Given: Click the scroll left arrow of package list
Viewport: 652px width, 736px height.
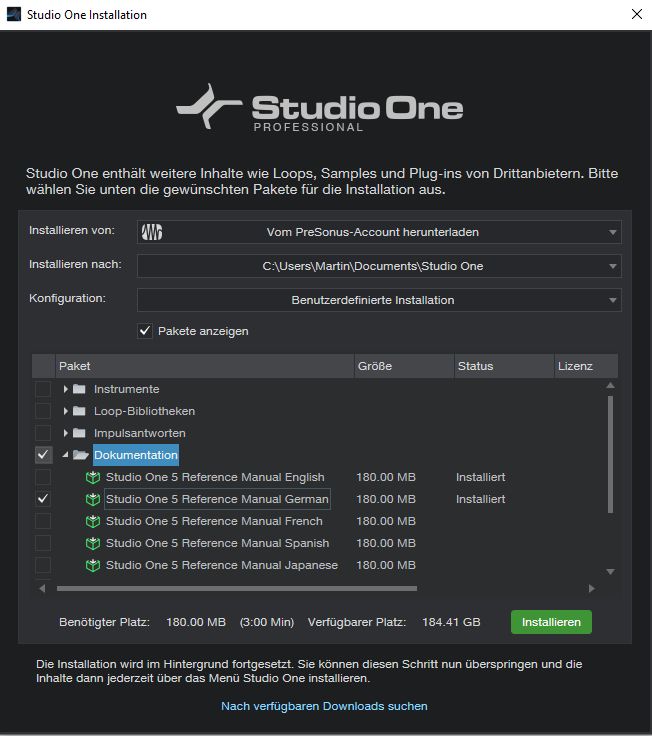Looking at the screenshot, I should pos(42,588).
